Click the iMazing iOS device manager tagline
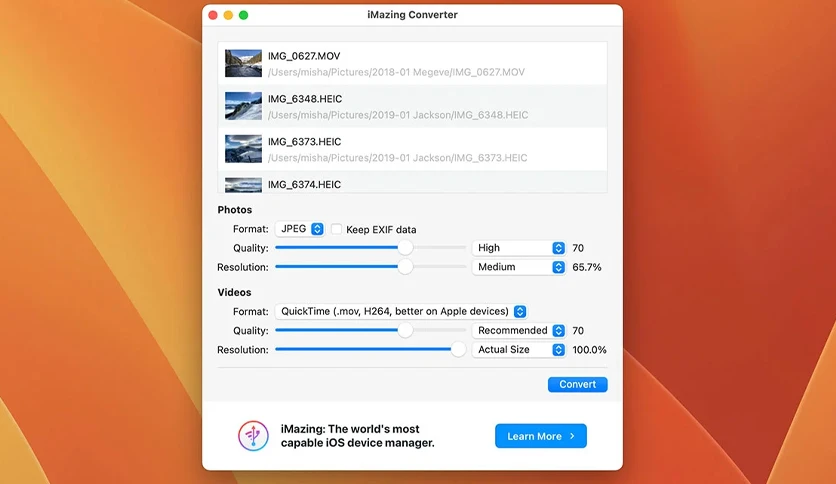Viewport: 836px width, 484px height. coord(357,436)
